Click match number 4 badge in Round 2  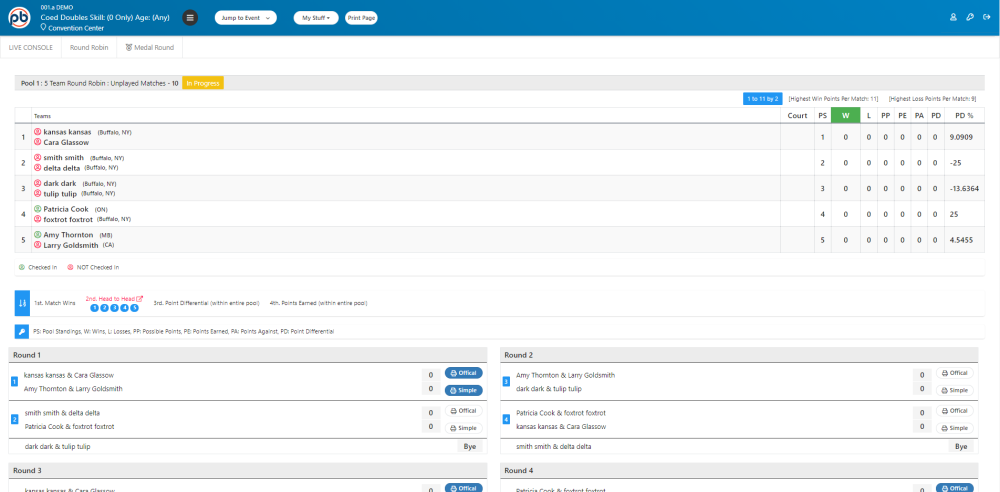506,420
